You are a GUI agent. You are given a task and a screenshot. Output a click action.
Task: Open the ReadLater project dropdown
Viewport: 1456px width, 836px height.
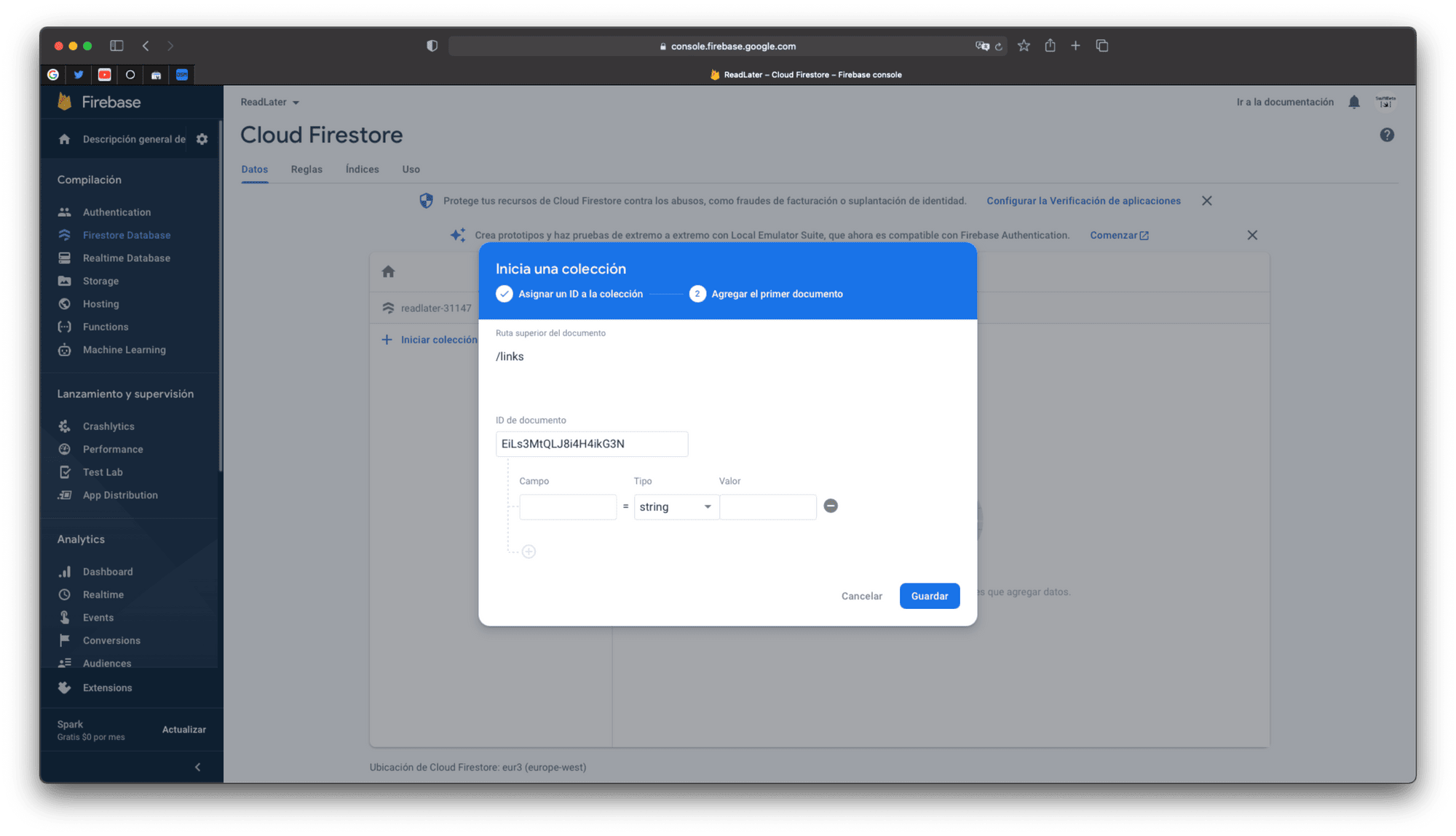pyautogui.click(x=270, y=102)
